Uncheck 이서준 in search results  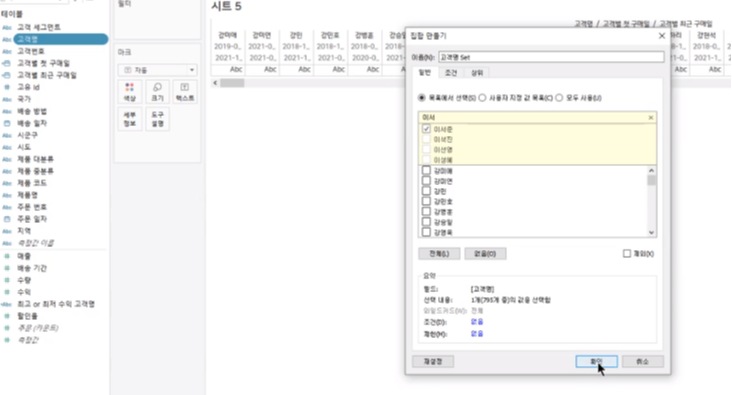point(426,129)
